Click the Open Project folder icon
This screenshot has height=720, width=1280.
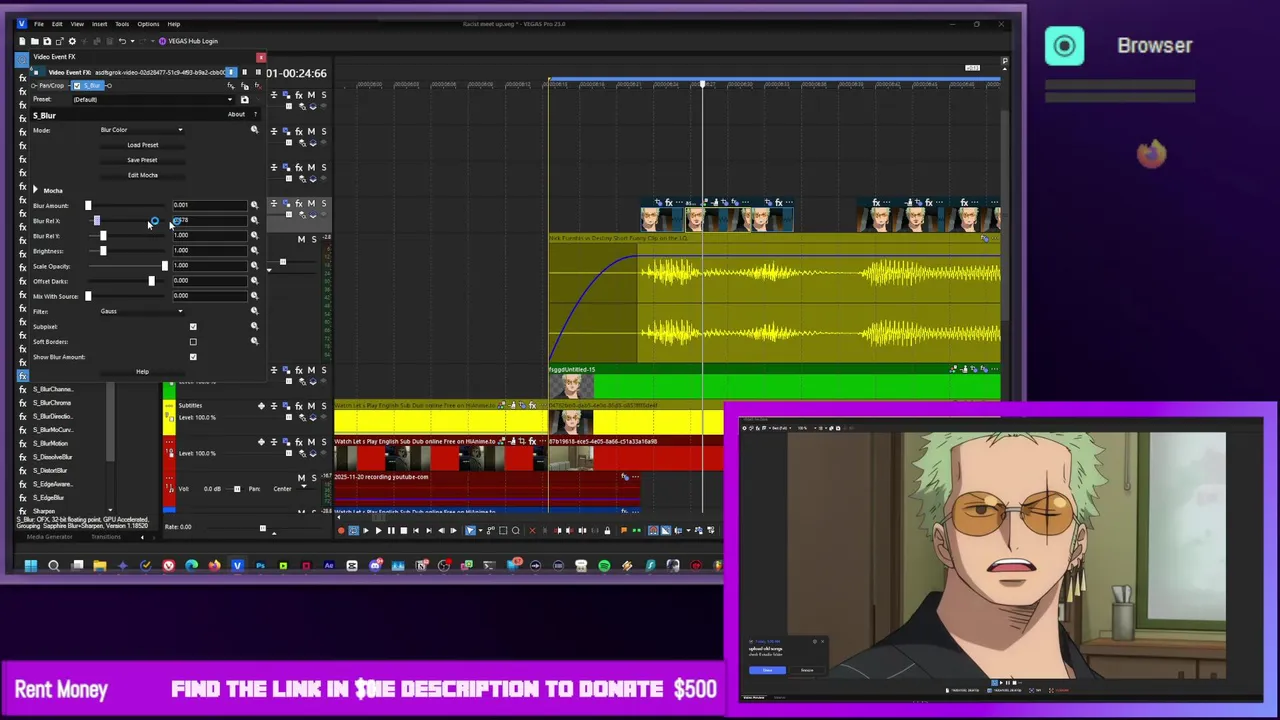(x=35, y=41)
